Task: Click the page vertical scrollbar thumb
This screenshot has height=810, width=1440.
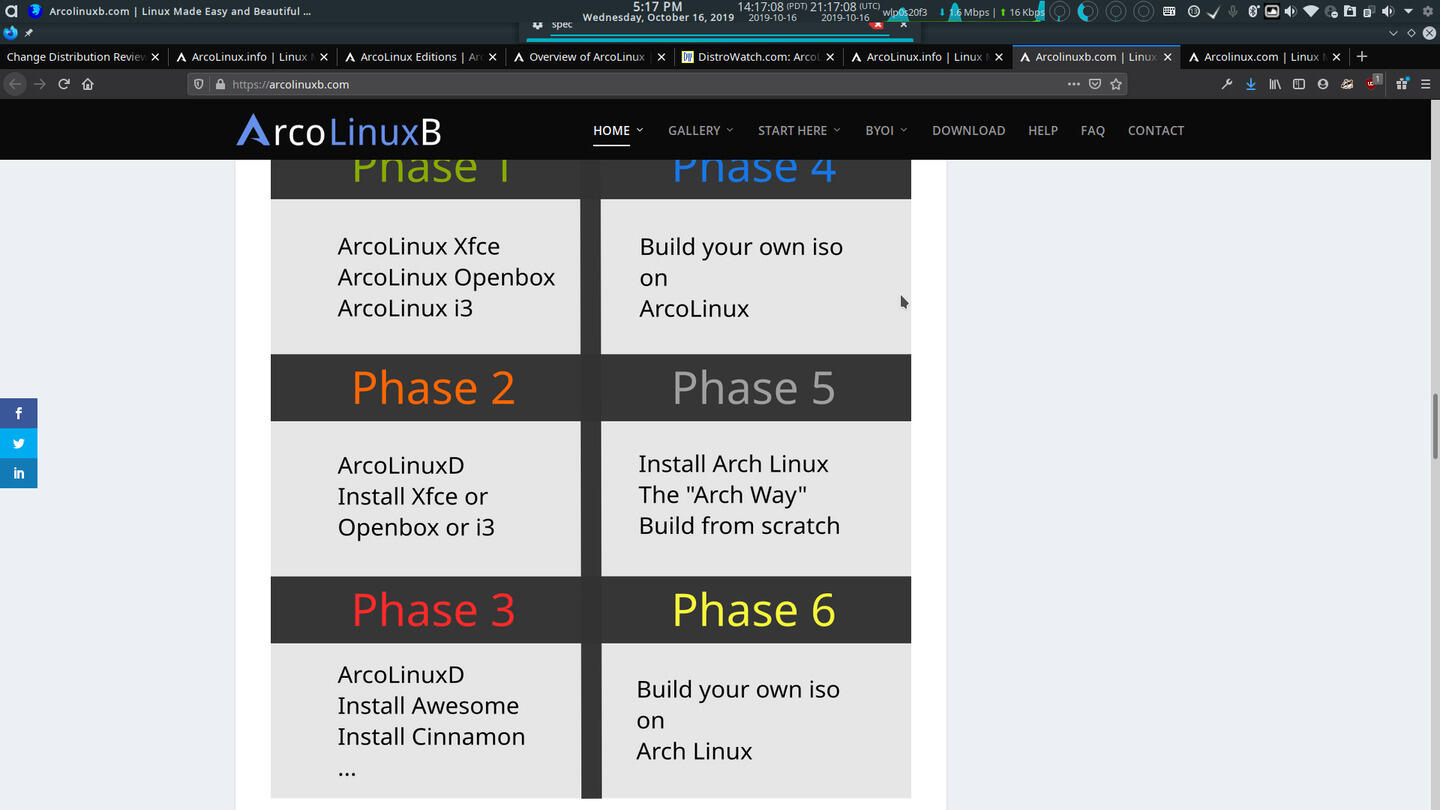Action: point(1434,426)
